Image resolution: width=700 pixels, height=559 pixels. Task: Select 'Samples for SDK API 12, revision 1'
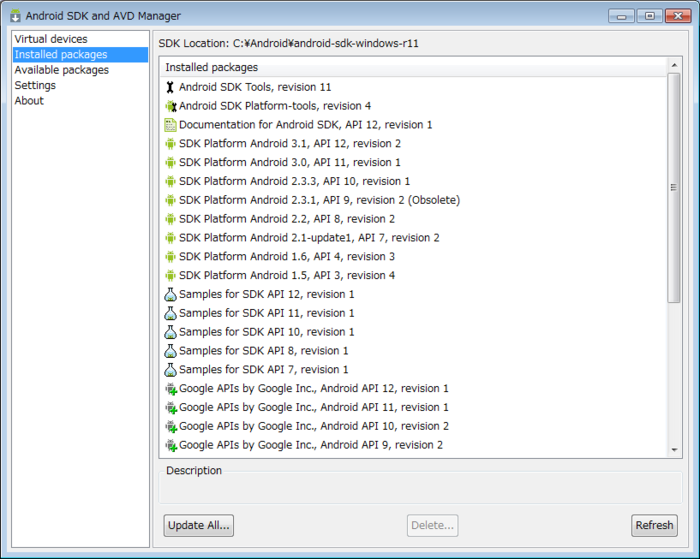point(414,294)
